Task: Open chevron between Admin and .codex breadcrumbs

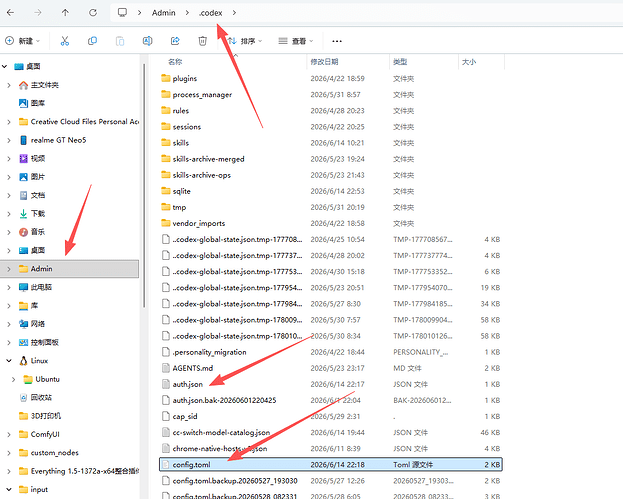Action: coord(187,13)
